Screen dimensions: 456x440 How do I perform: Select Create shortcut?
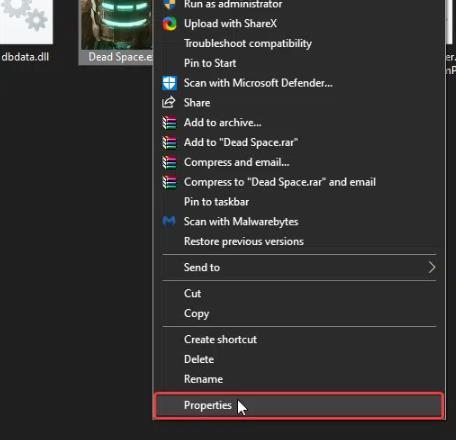299,339
